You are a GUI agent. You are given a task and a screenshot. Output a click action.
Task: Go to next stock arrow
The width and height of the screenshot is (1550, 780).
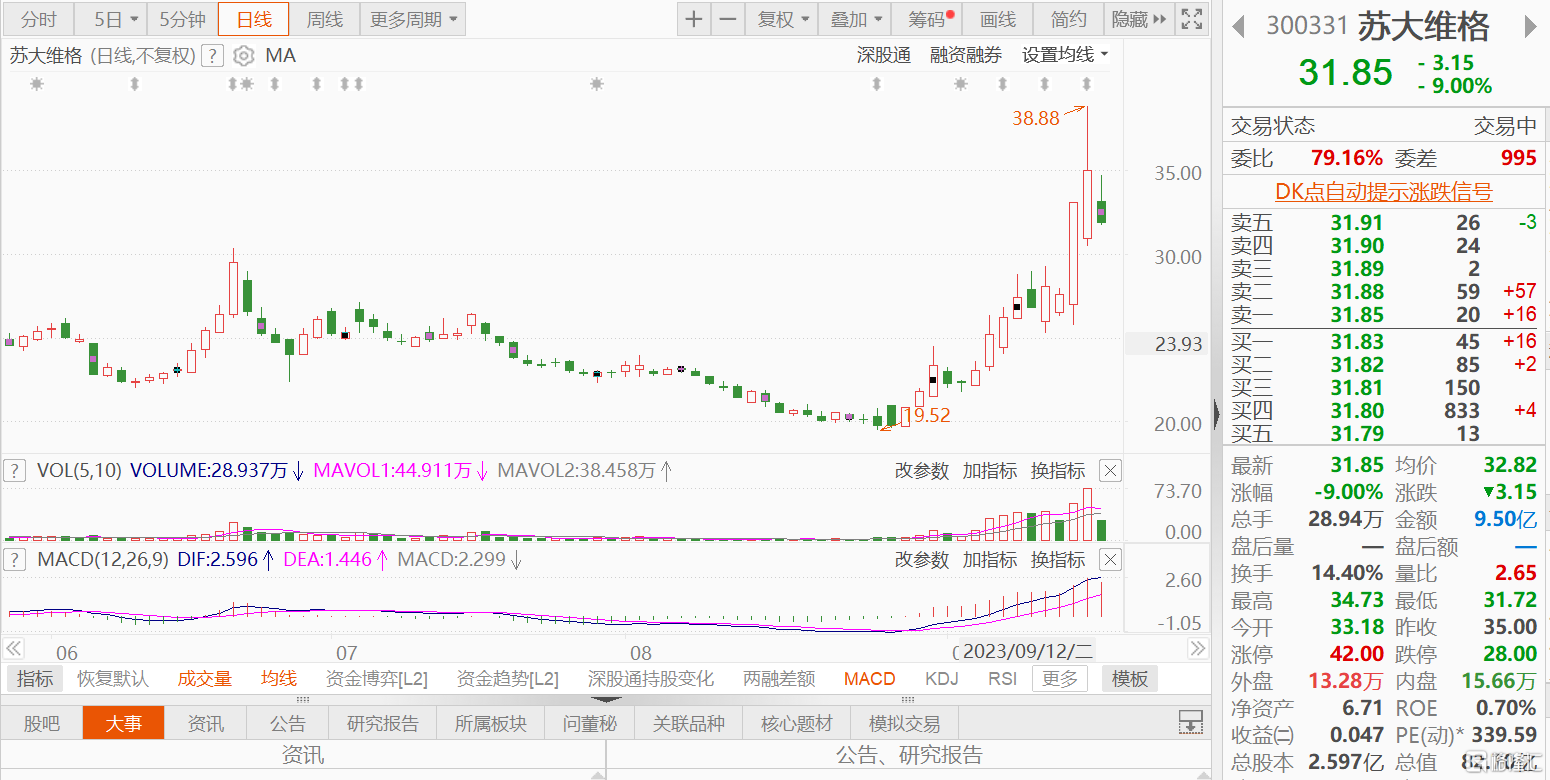[1532, 26]
